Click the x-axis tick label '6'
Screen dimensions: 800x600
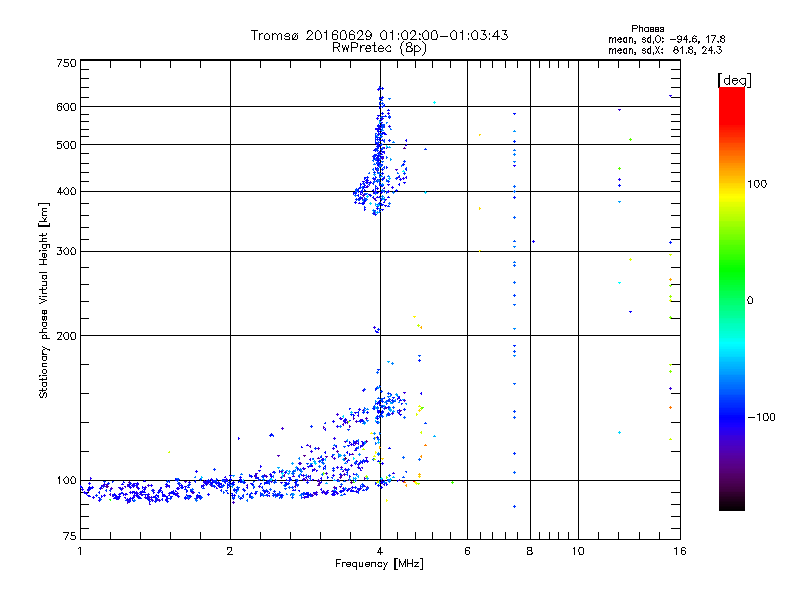click(467, 551)
